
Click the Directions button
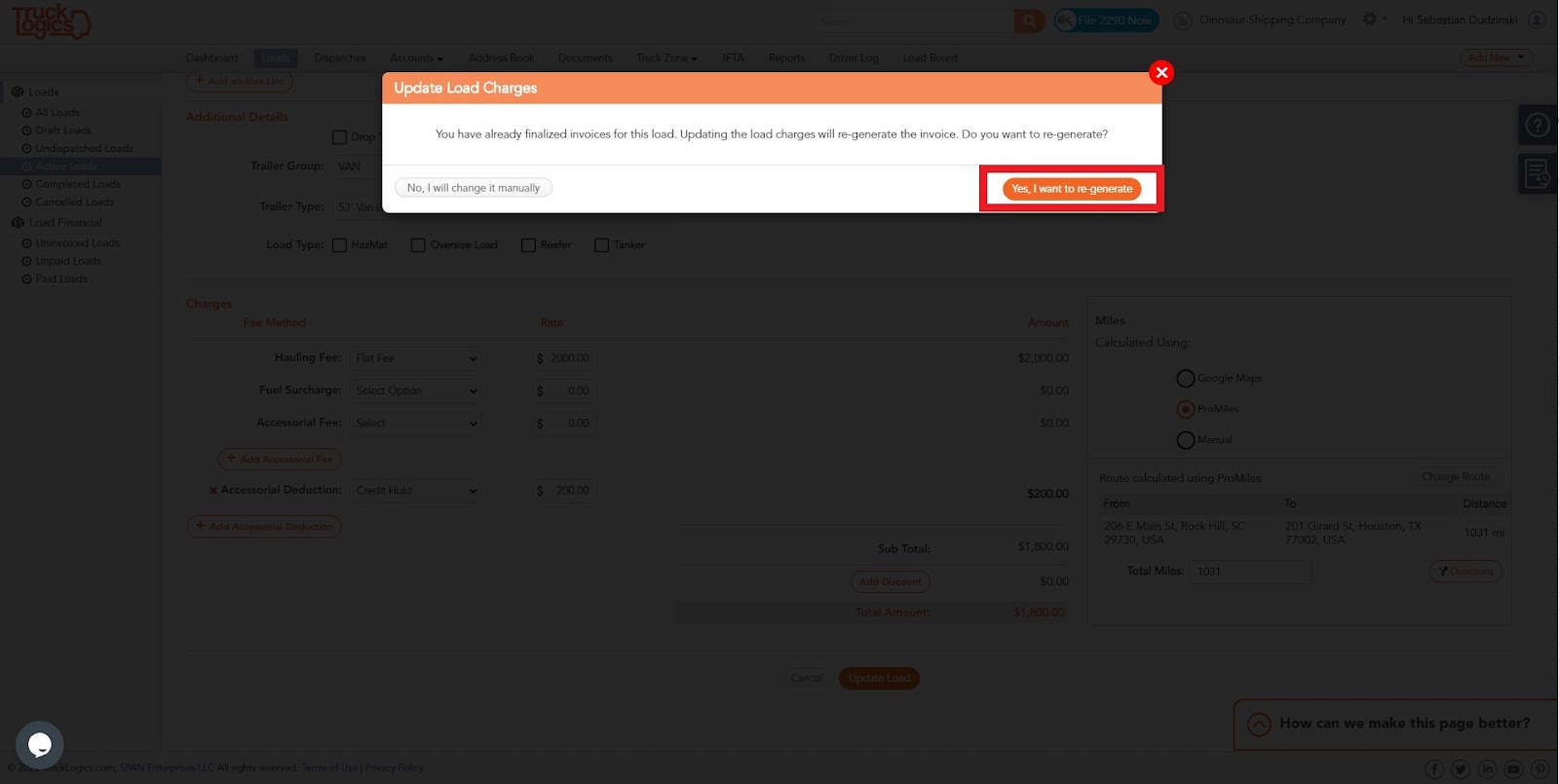pos(1465,572)
